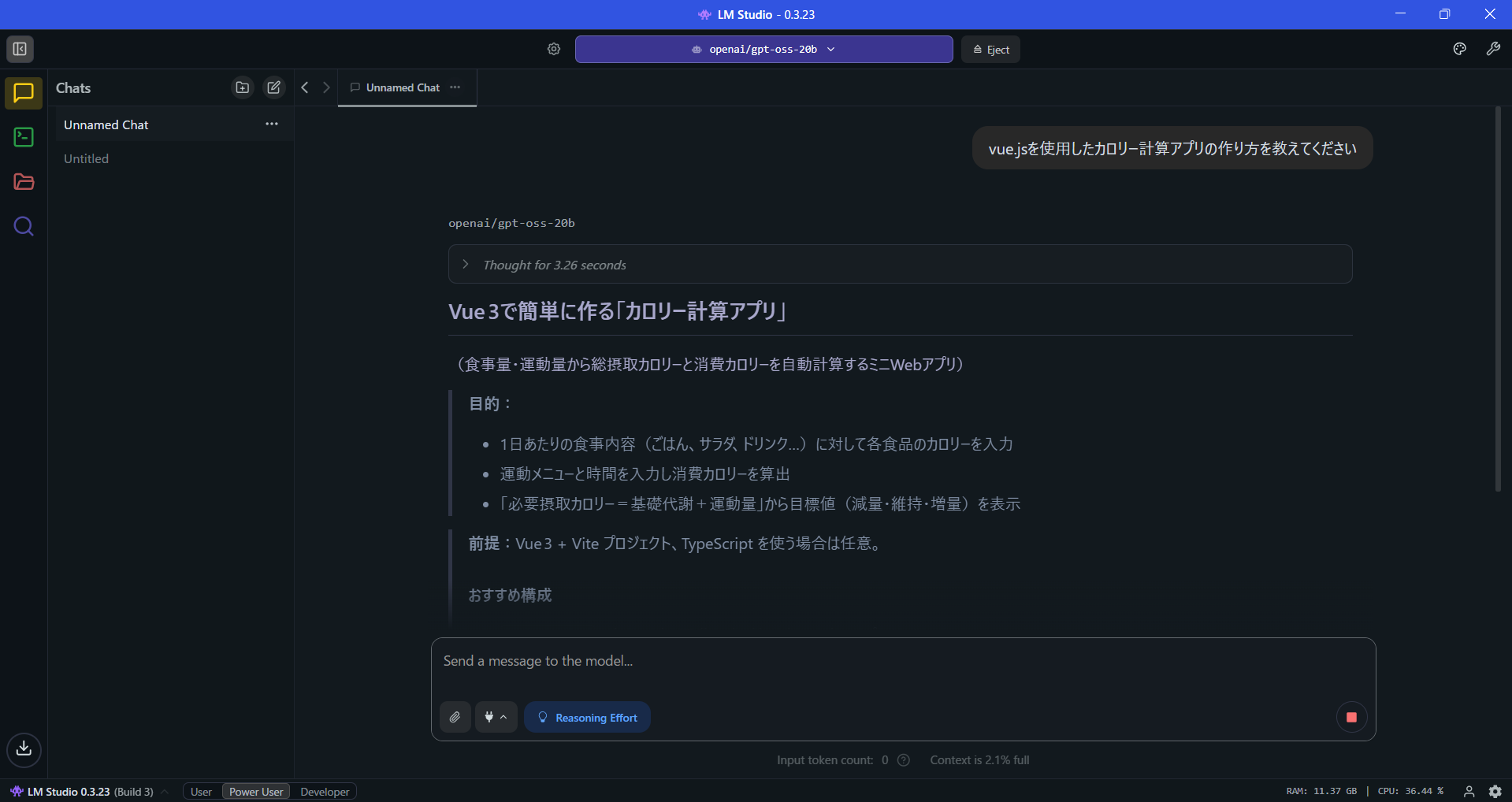The width and height of the screenshot is (1512, 802).
Task: Open the Downloads panel icon
Action: point(24,748)
